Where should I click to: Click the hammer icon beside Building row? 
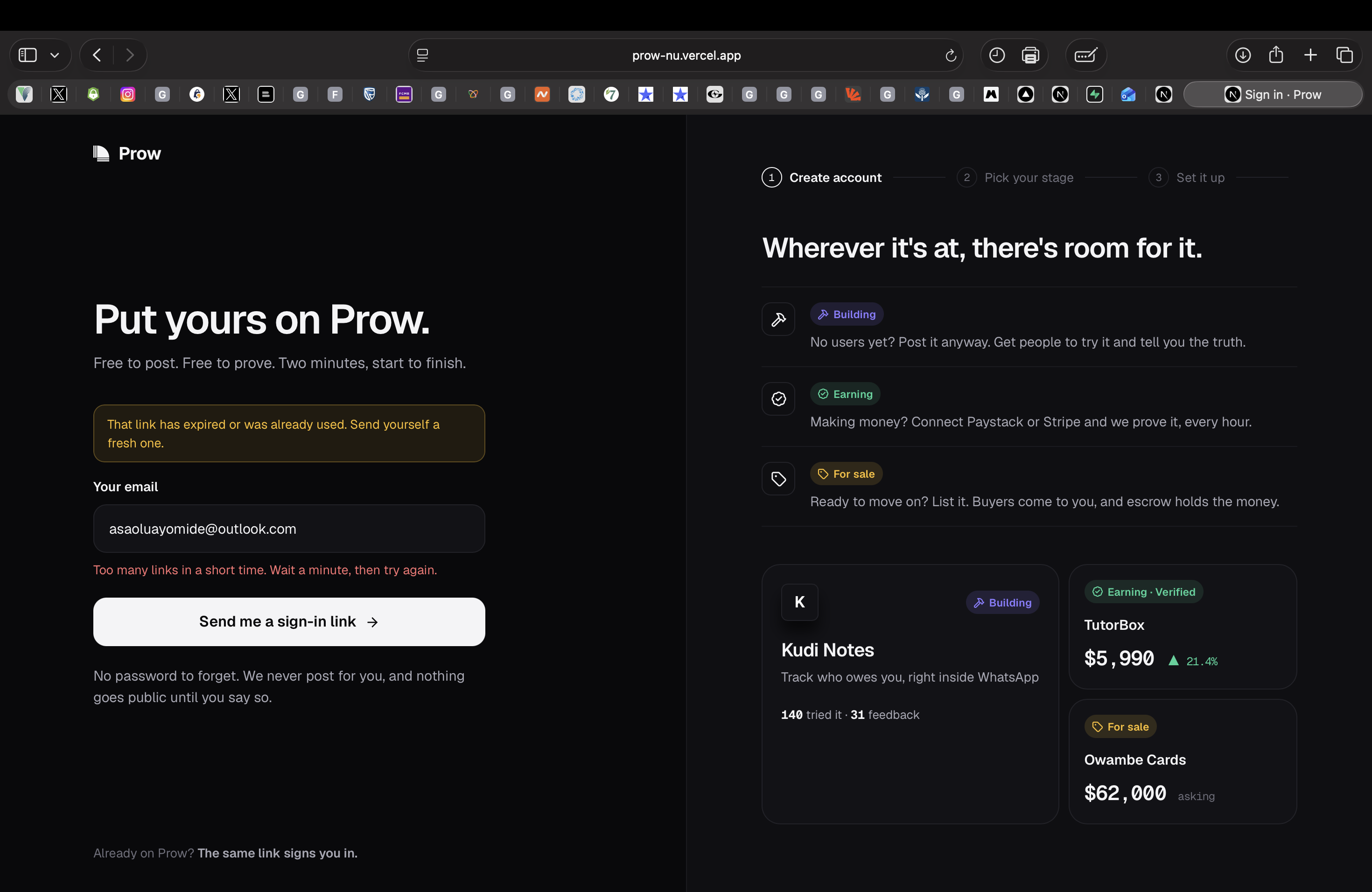point(778,319)
